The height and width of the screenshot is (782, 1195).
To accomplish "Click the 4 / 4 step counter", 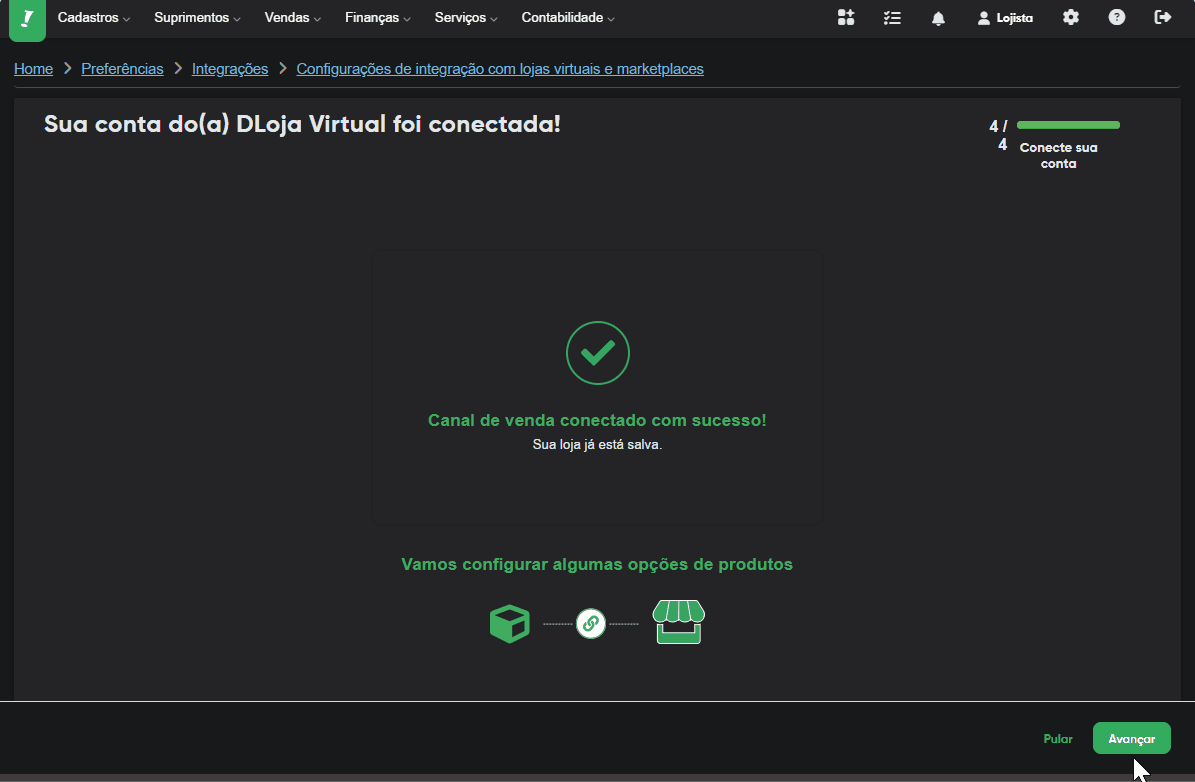I will (999, 135).
